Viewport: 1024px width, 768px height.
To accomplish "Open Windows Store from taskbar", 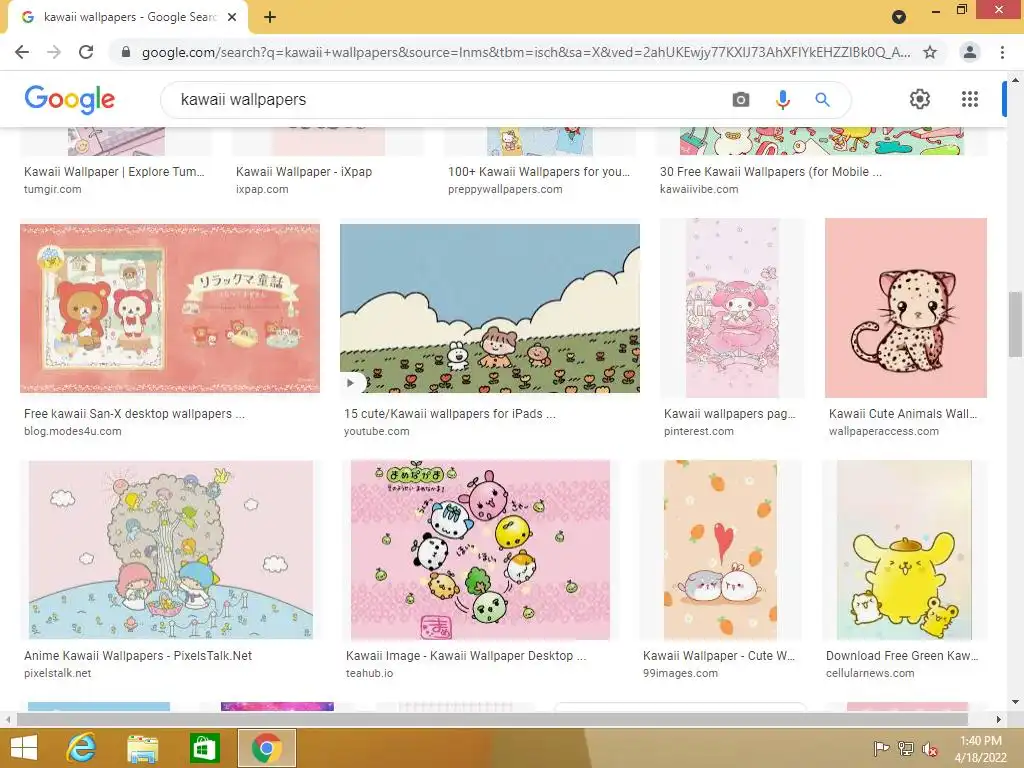I will click(204, 747).
